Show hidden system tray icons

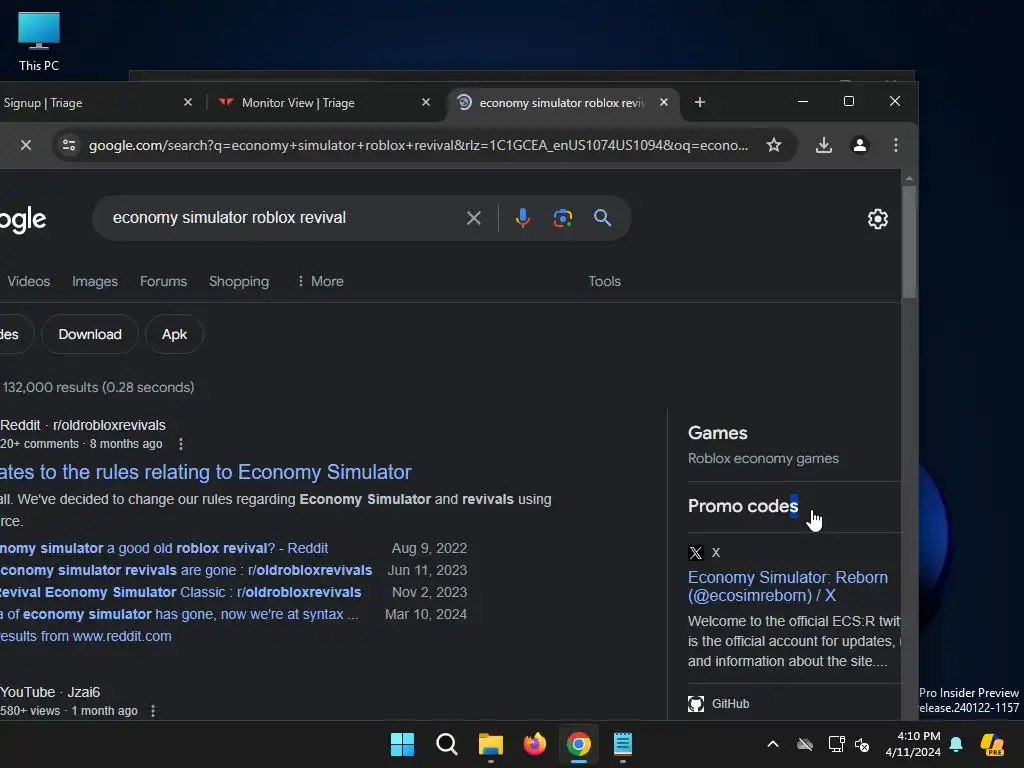point(773,744)
